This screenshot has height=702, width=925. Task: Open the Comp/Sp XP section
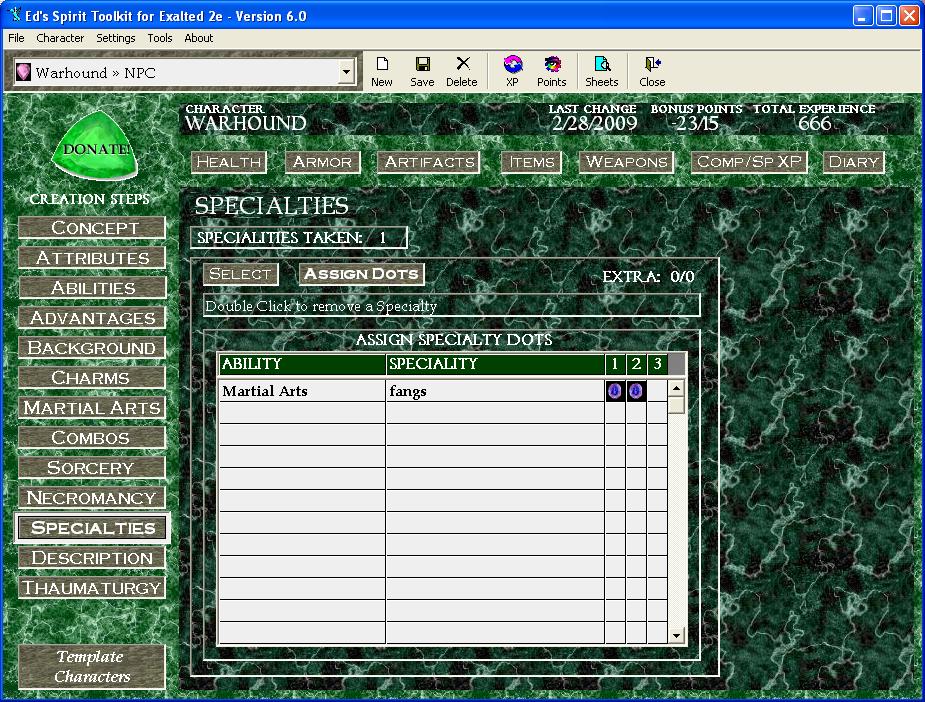click(x=749, y=162)
